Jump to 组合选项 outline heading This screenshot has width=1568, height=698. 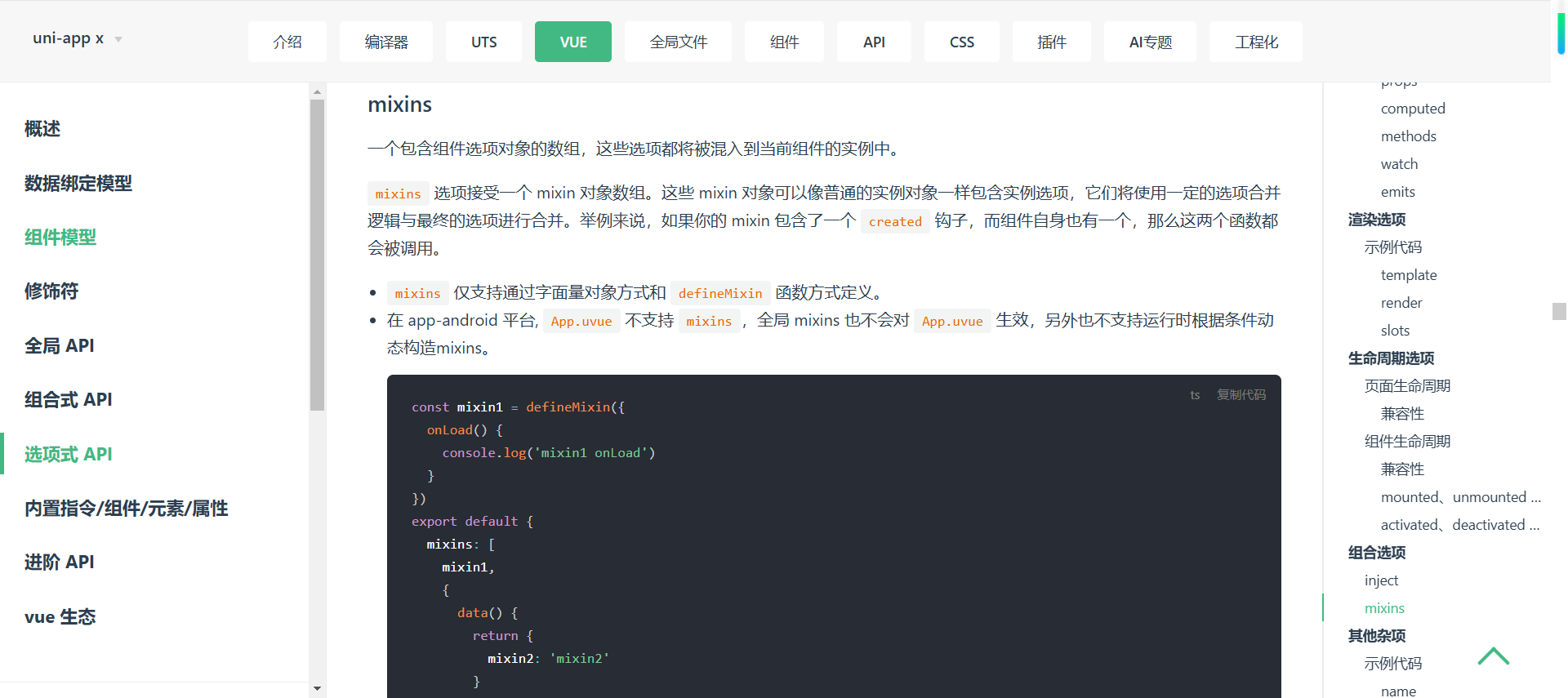tap(1377, 553)
